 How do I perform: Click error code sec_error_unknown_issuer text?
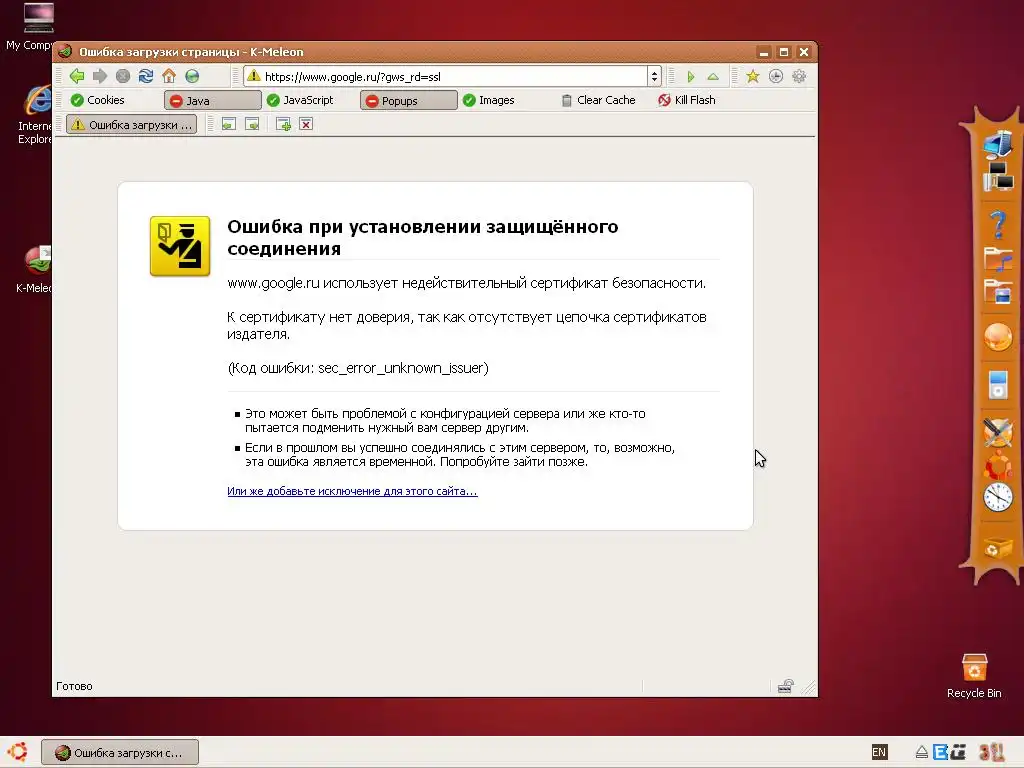point(401,368)
